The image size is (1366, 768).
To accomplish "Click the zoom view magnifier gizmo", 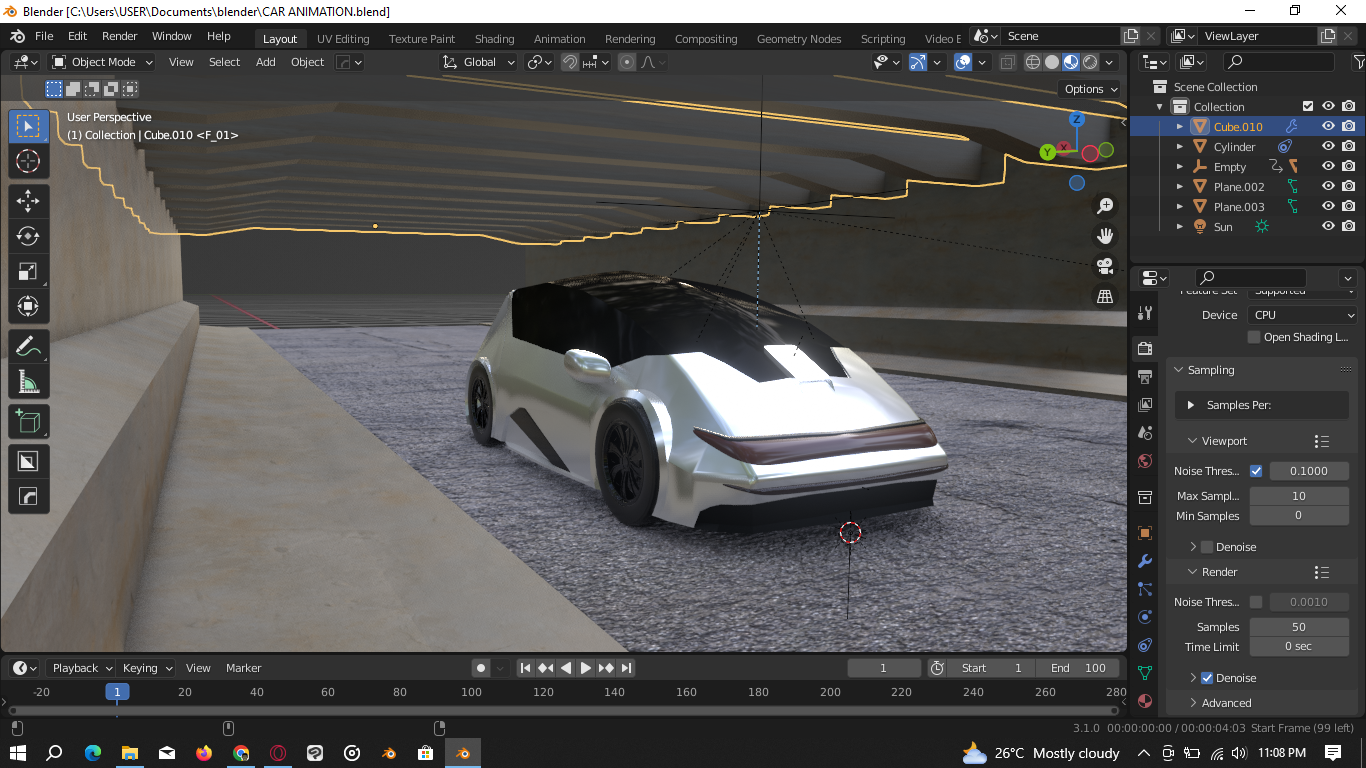I will (x=1105, y=205).
